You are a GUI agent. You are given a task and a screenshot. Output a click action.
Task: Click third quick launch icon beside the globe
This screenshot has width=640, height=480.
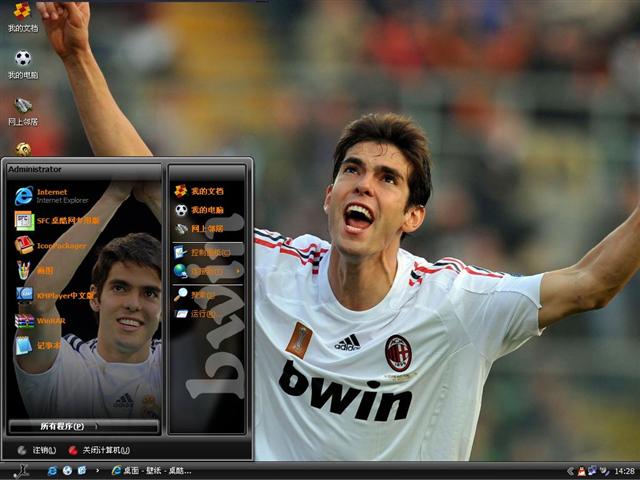click(x=82, y=471)
